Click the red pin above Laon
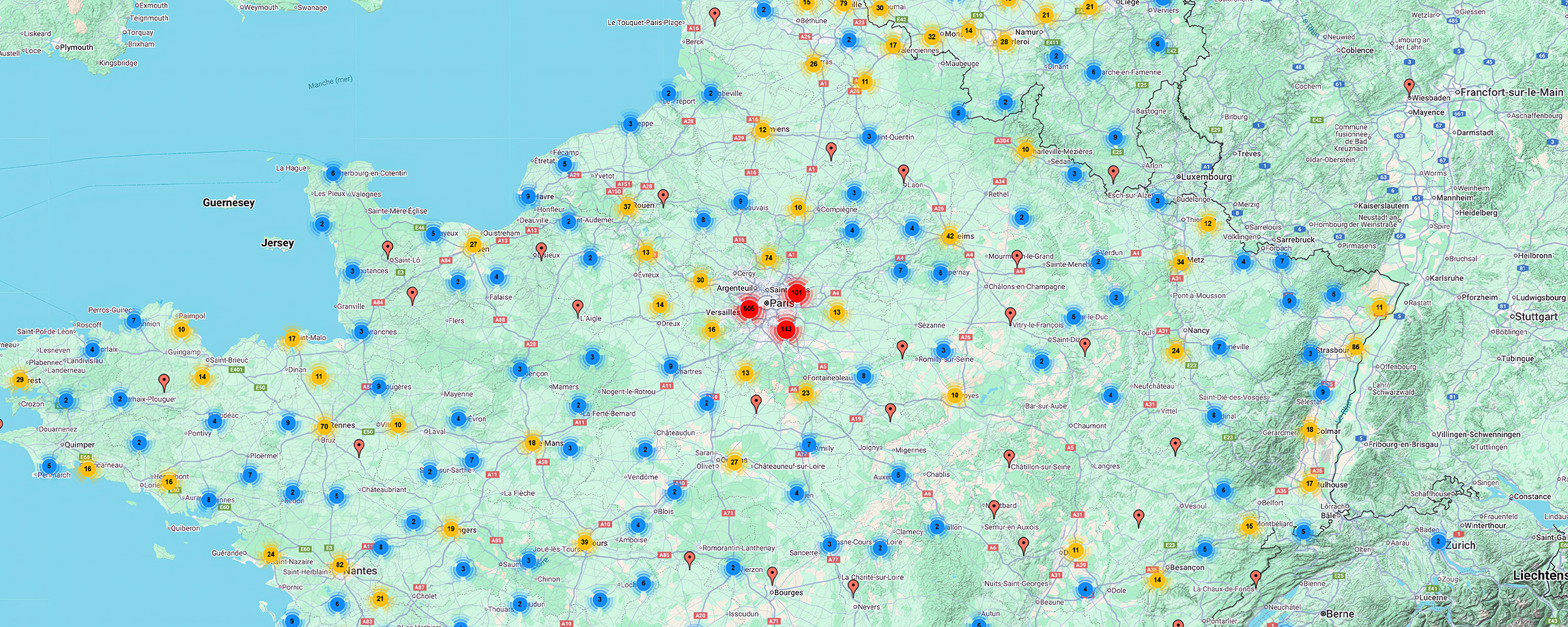Screen dimensions: 1568x627 pyautogui.click(x=903, y=172)
